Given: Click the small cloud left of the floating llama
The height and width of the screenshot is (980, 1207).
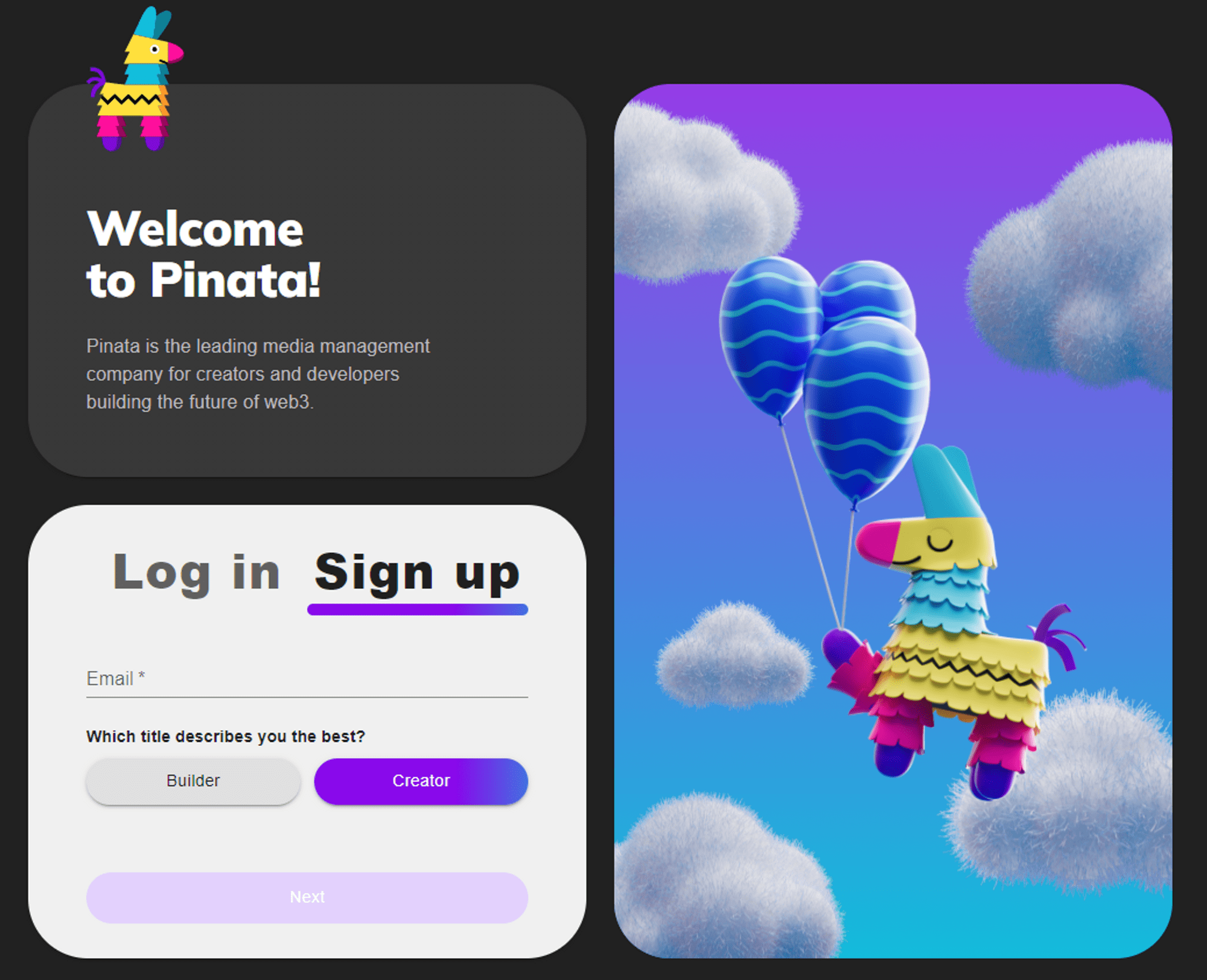Looking at the screenshot, I should [733, 655].
